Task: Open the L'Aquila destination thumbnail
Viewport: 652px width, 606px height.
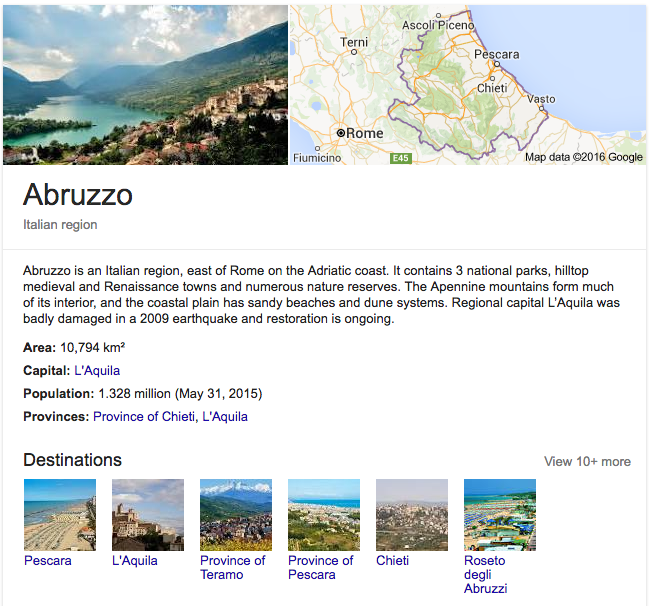Action: [x=148, y=515]
